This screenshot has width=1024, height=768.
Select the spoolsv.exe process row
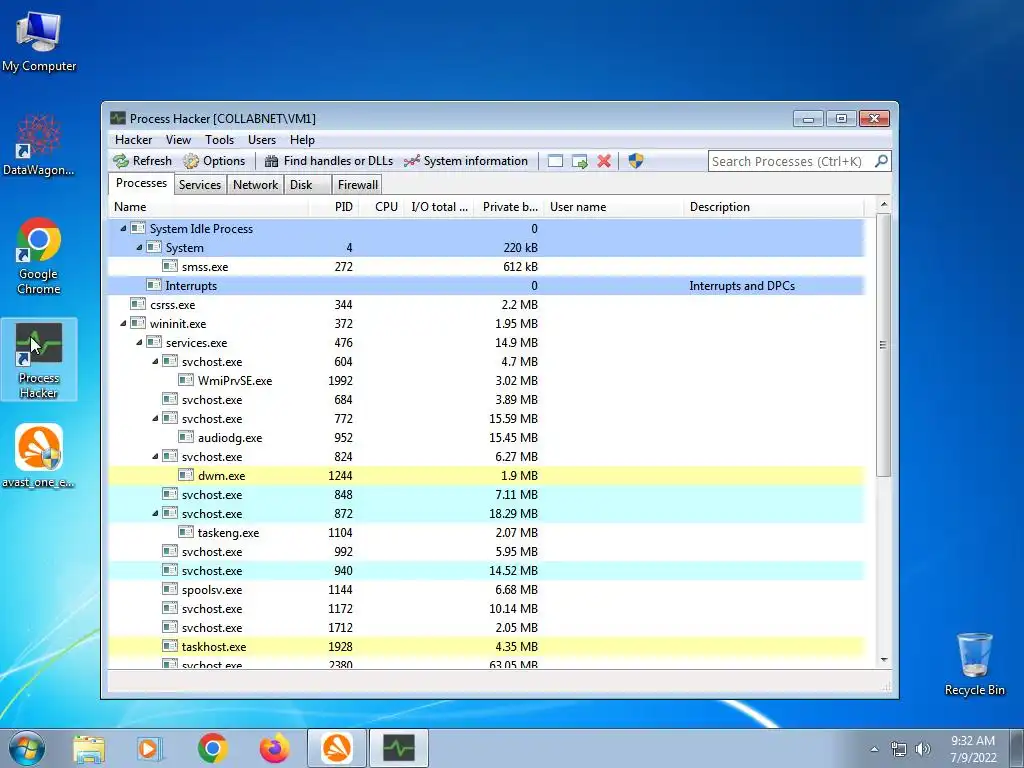(487, 590)
